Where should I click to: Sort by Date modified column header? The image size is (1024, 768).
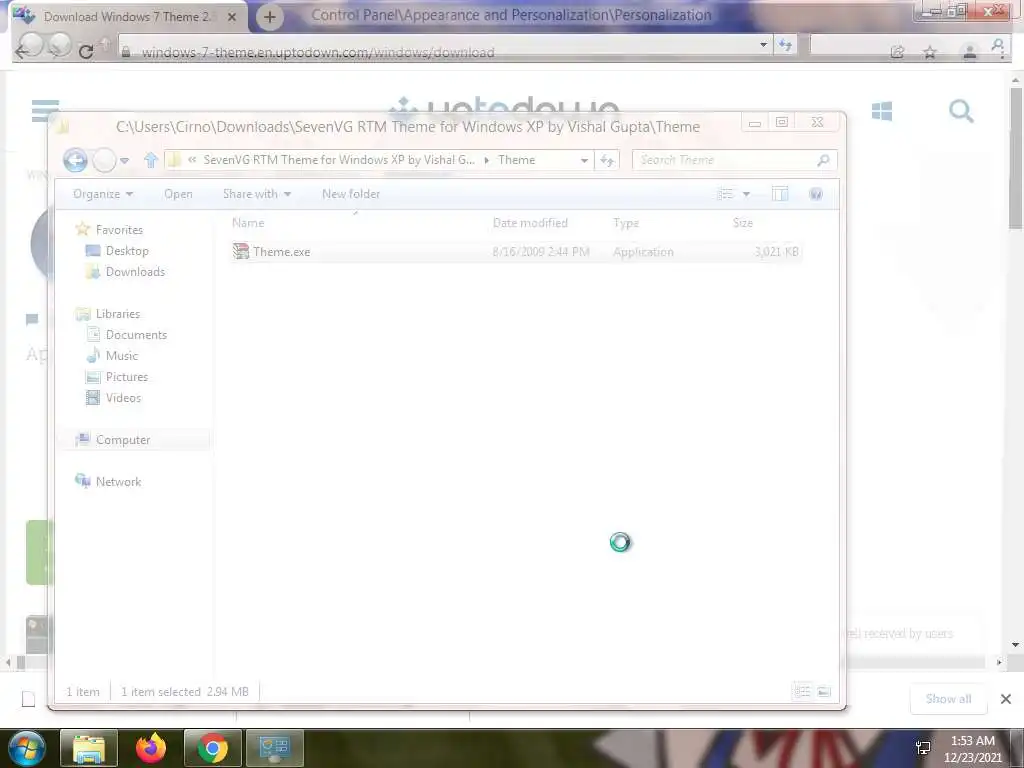pos(530,223)
